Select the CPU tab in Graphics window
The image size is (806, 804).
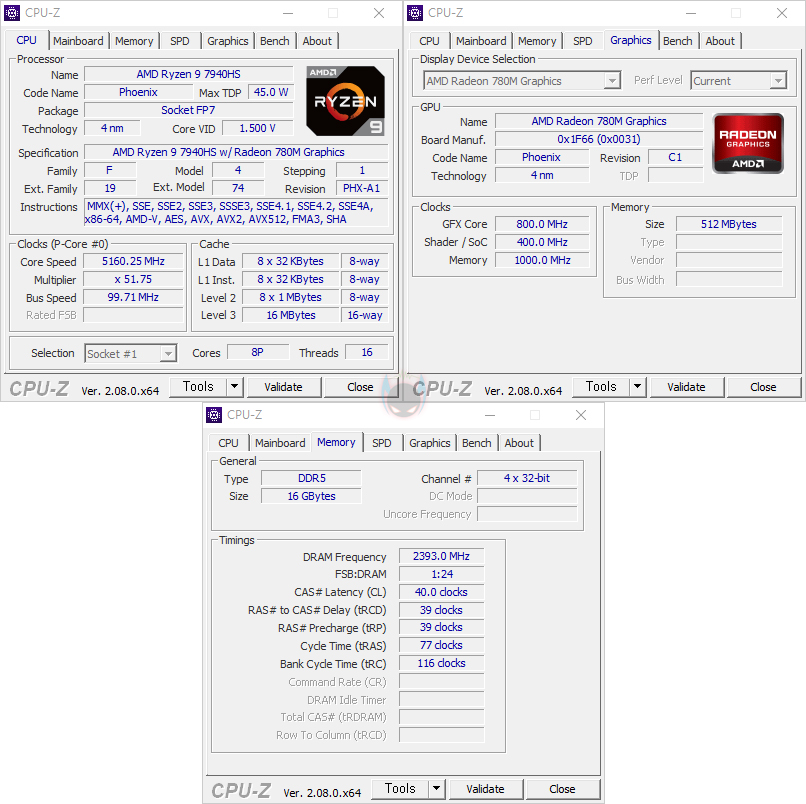429,41
